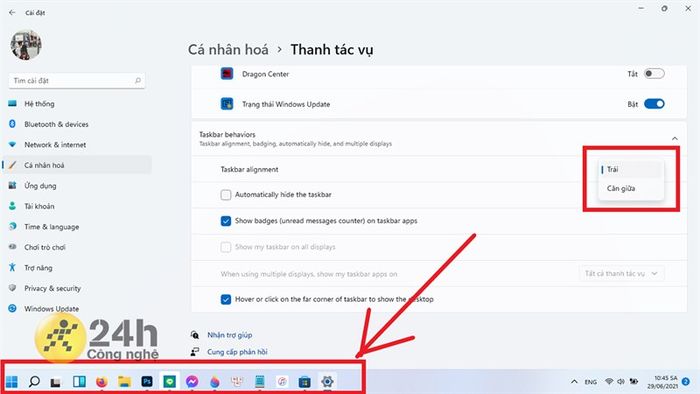Uncheck Show badges on taskbar apps
Image resolution: width=700 pixels, height=394 pixels.
(x=226, y=221)
